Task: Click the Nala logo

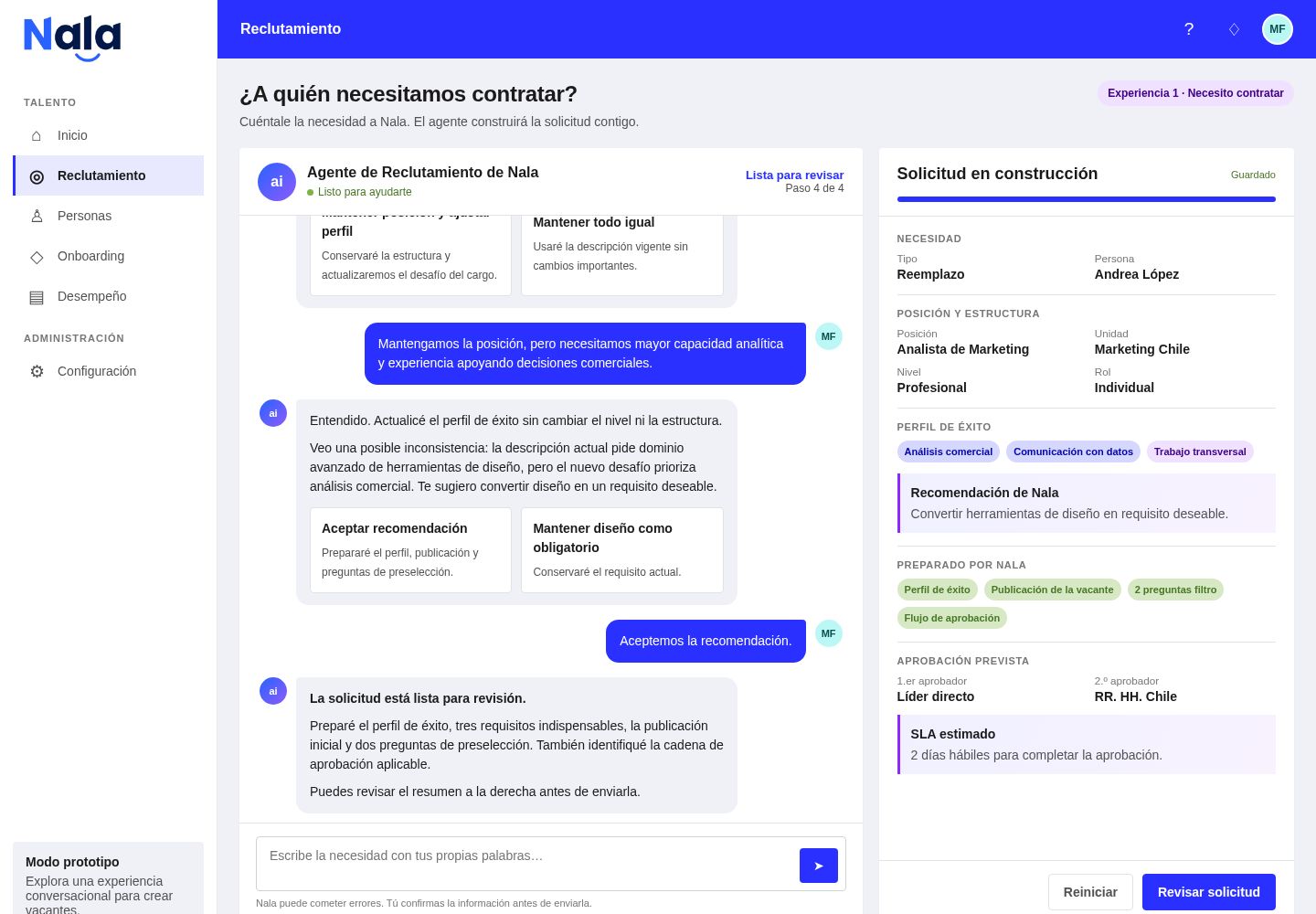Action: 72,38
